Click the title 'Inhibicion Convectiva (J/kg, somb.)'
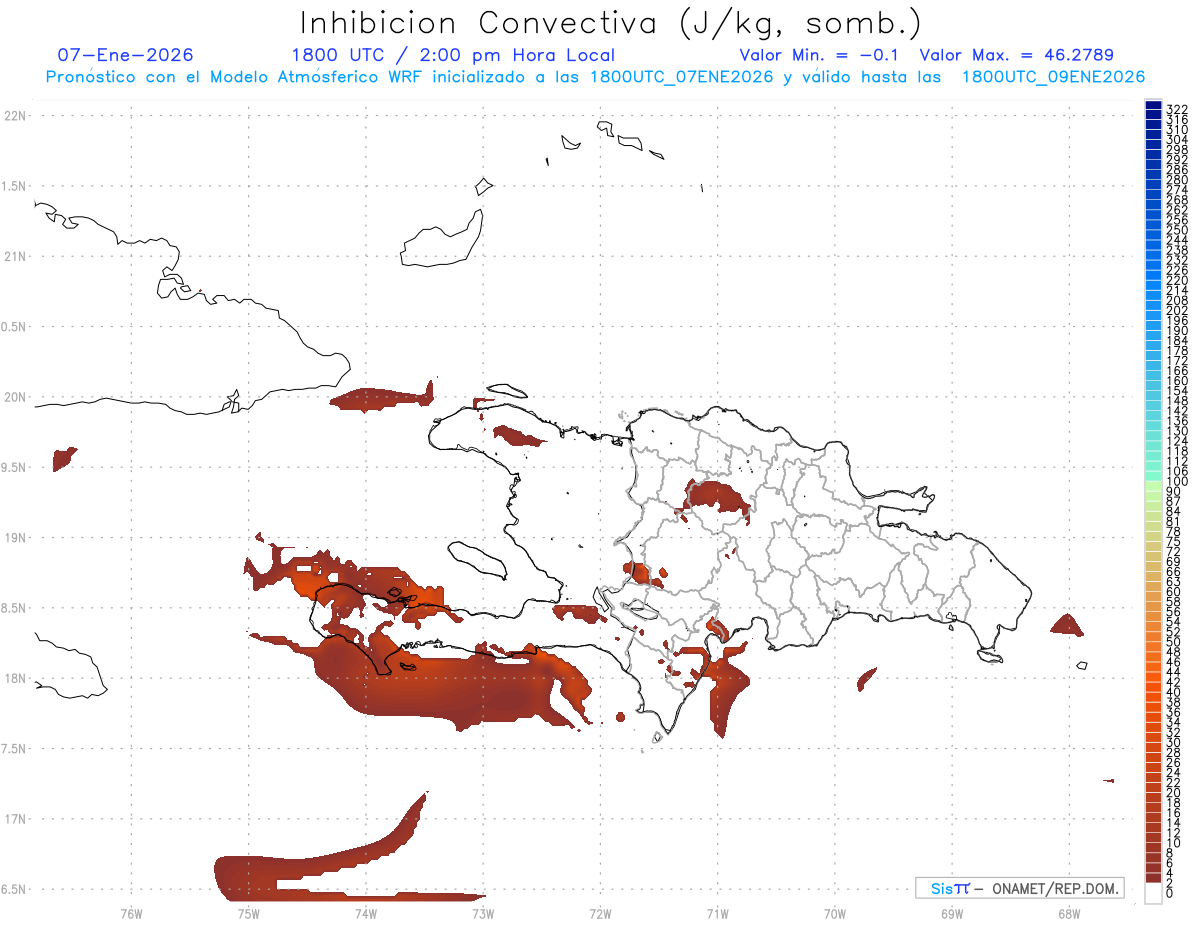Image resolution: width=1200 pixels, height=927 pixels. 612,22
